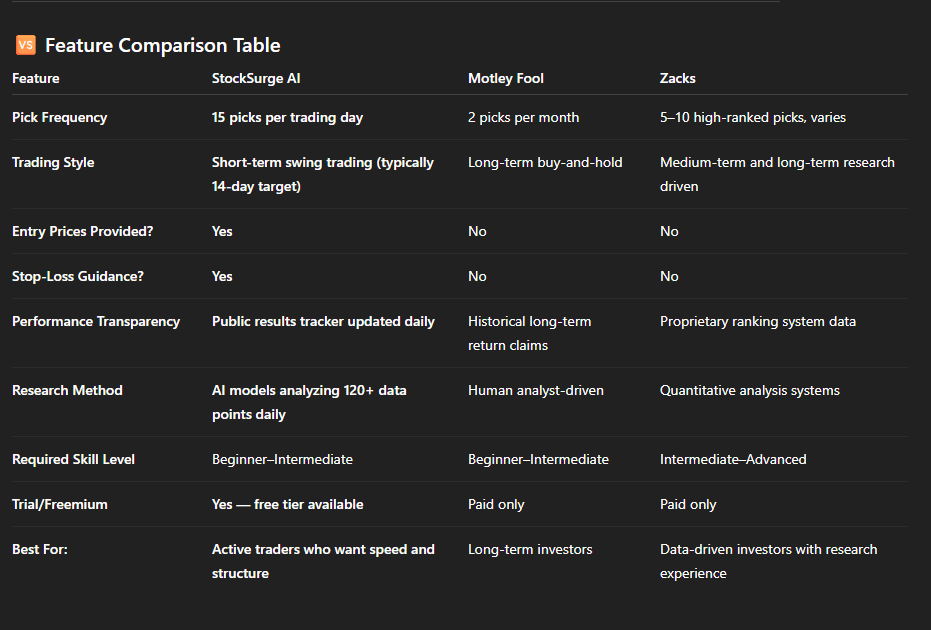Screen dimensions: 931x630
Task: Select the Required Skill Level row label
Action: point(73,459)
